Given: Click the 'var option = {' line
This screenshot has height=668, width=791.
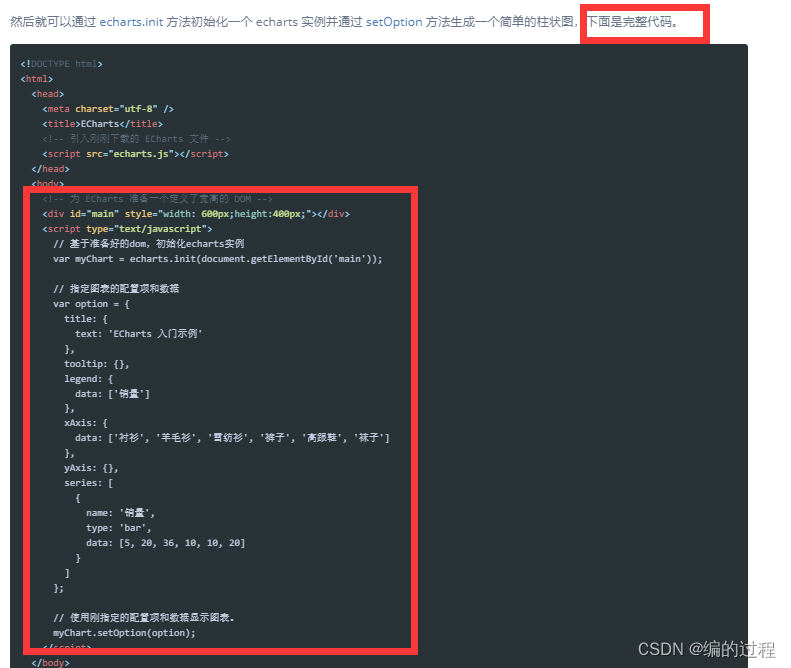Looking at the screenshot, I should (x=91, y=304).
